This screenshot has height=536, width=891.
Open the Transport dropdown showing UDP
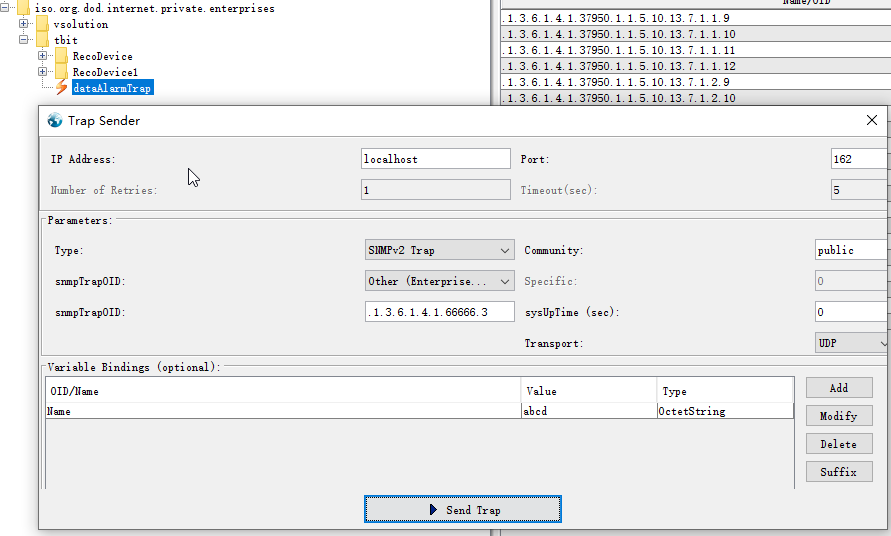pyautogui.click(x=851, y=343)
